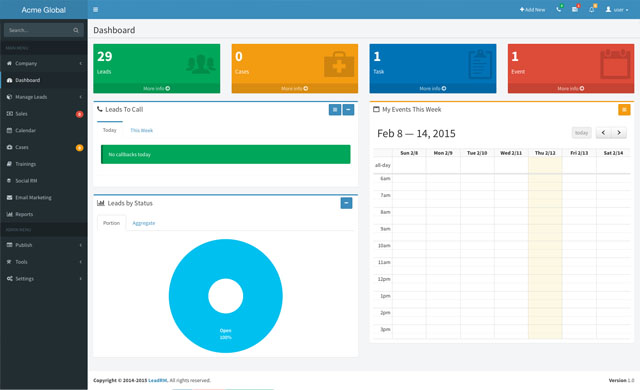
Task: Toggle the sidebar hamburger menu
Action: (x=96, y=9)
